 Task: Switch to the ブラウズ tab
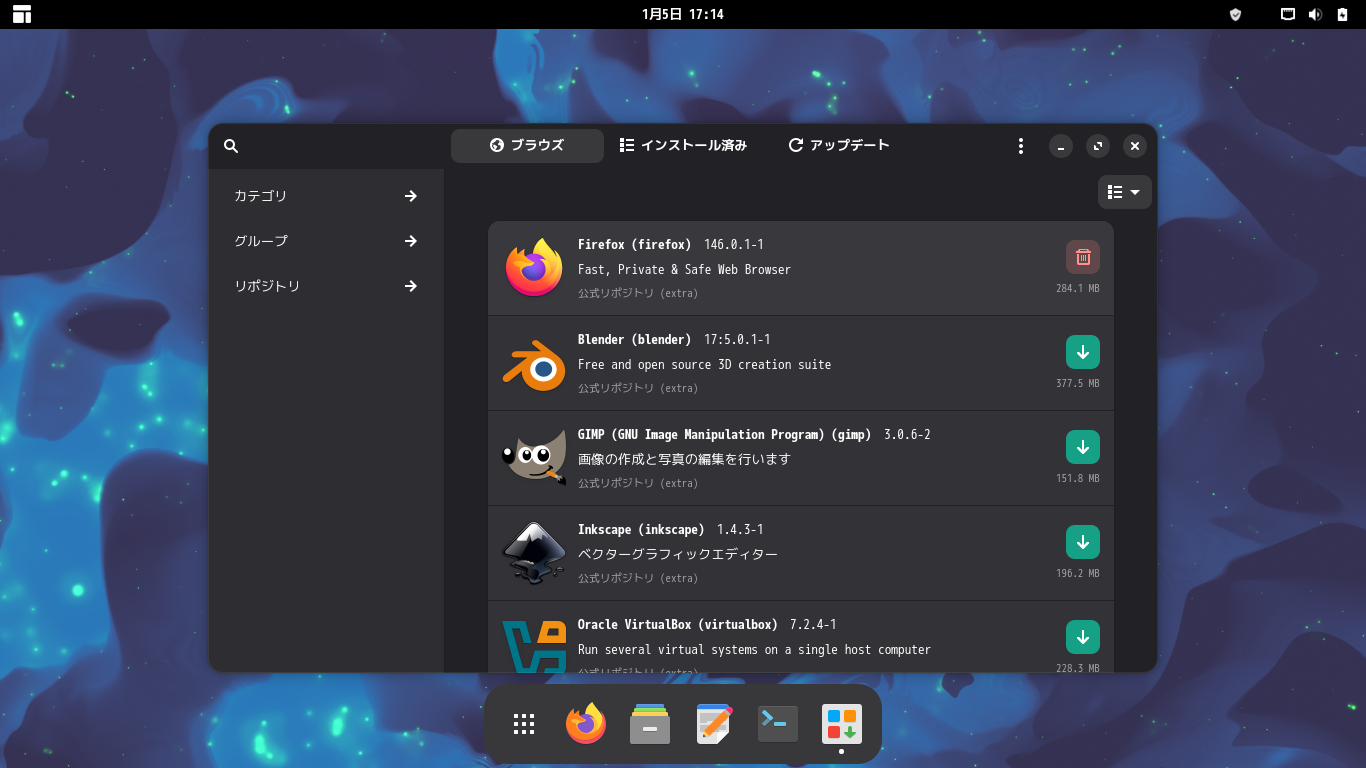(527, 146)
